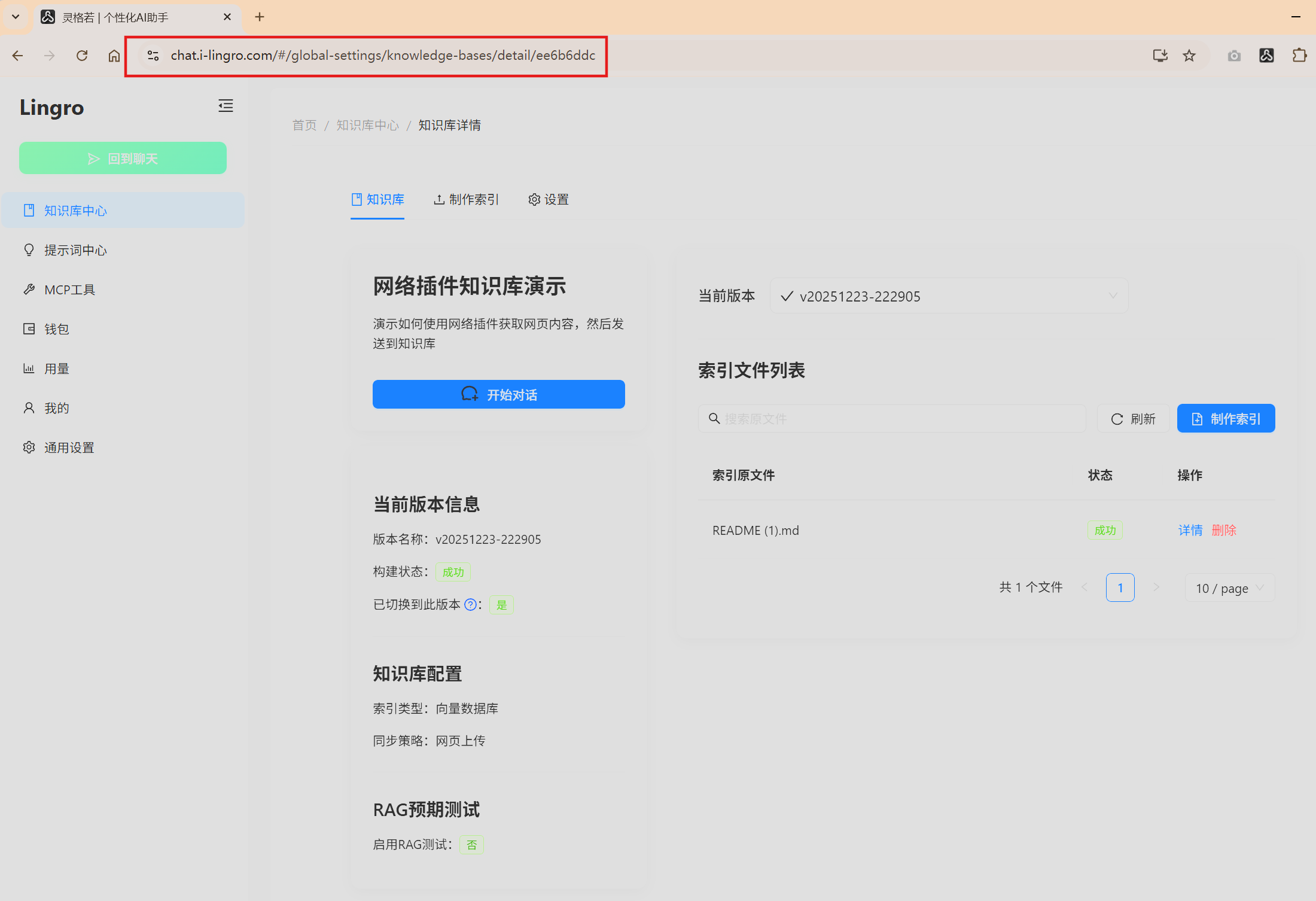Toggle 启用RAG测试 from 否

pos(471,844)
